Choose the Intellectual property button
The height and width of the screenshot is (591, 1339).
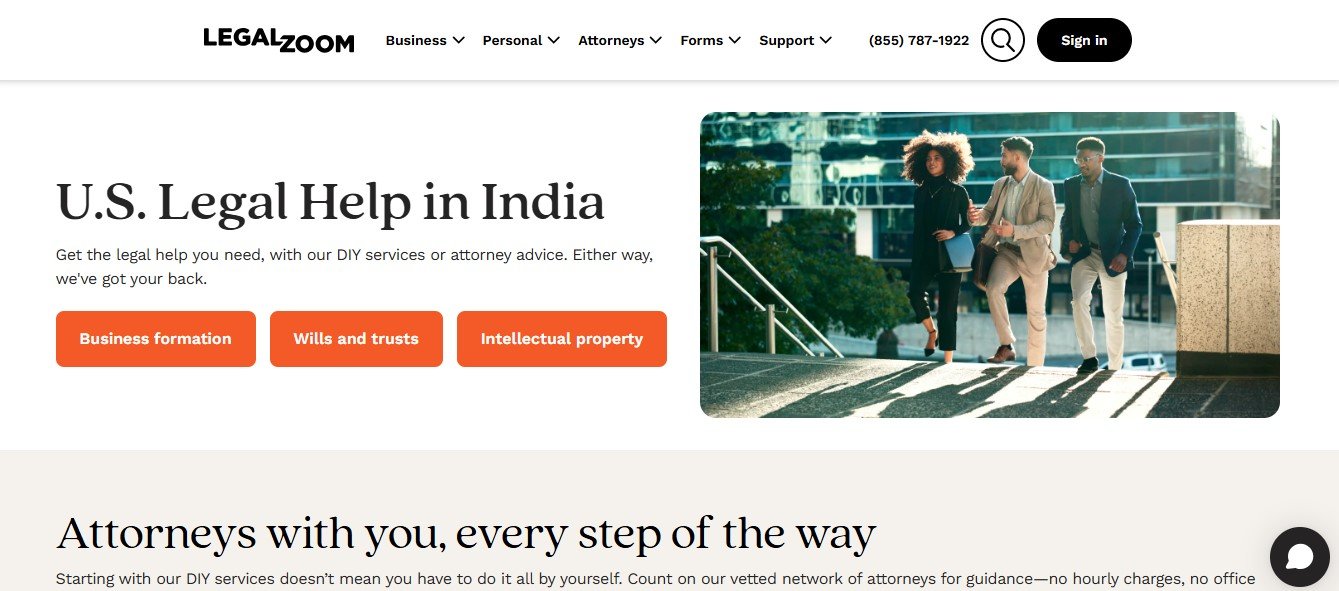562,339
